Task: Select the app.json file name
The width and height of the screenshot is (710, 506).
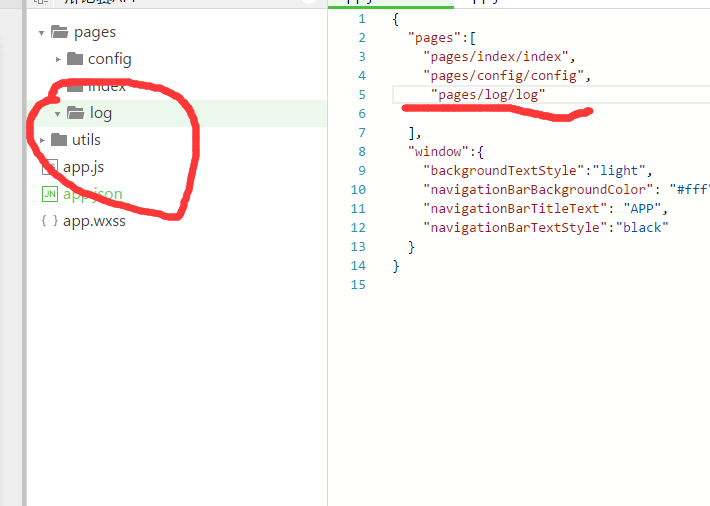Action: (x=93, y=194)
